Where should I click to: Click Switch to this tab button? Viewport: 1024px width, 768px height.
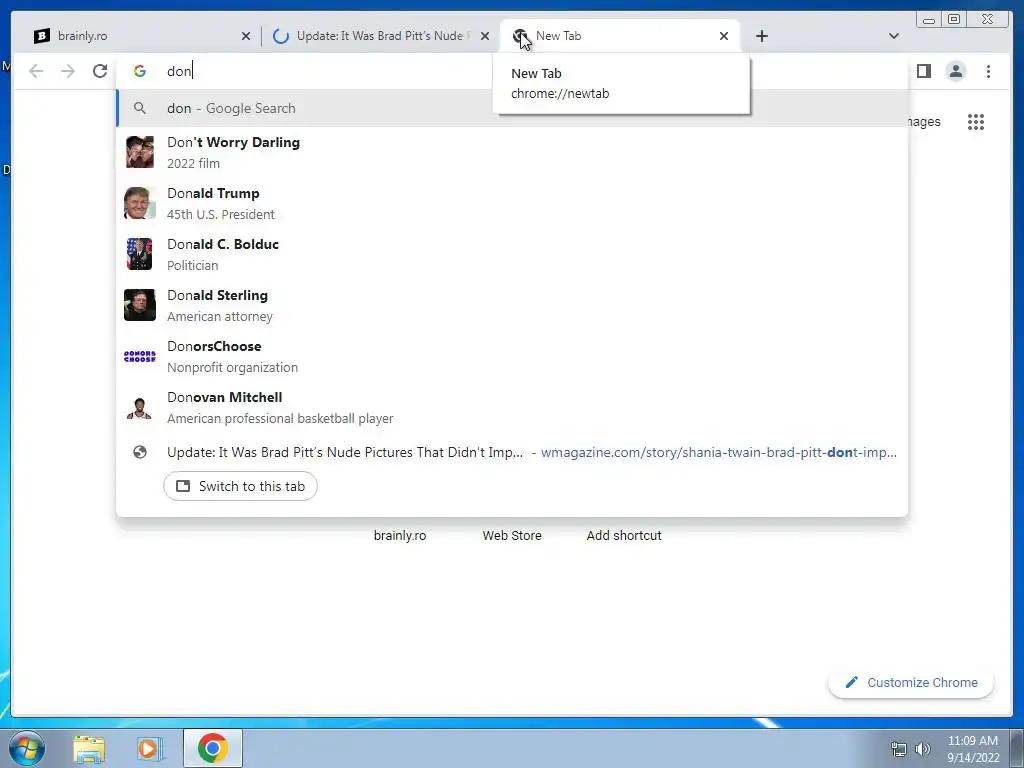240,487
